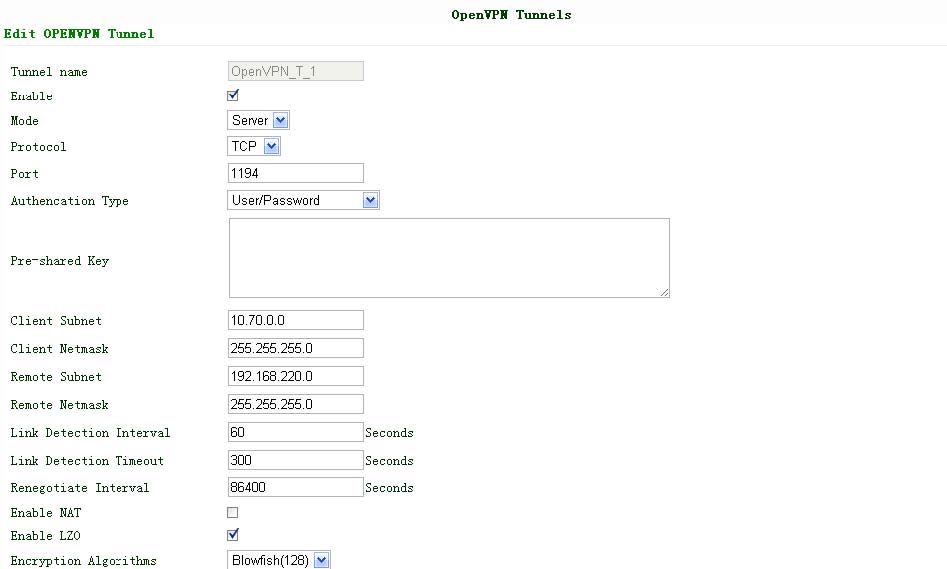Screen dimensions: 947x569
Task: Click the disabled Tunnel name field
Action: click(x=296, y=72)
